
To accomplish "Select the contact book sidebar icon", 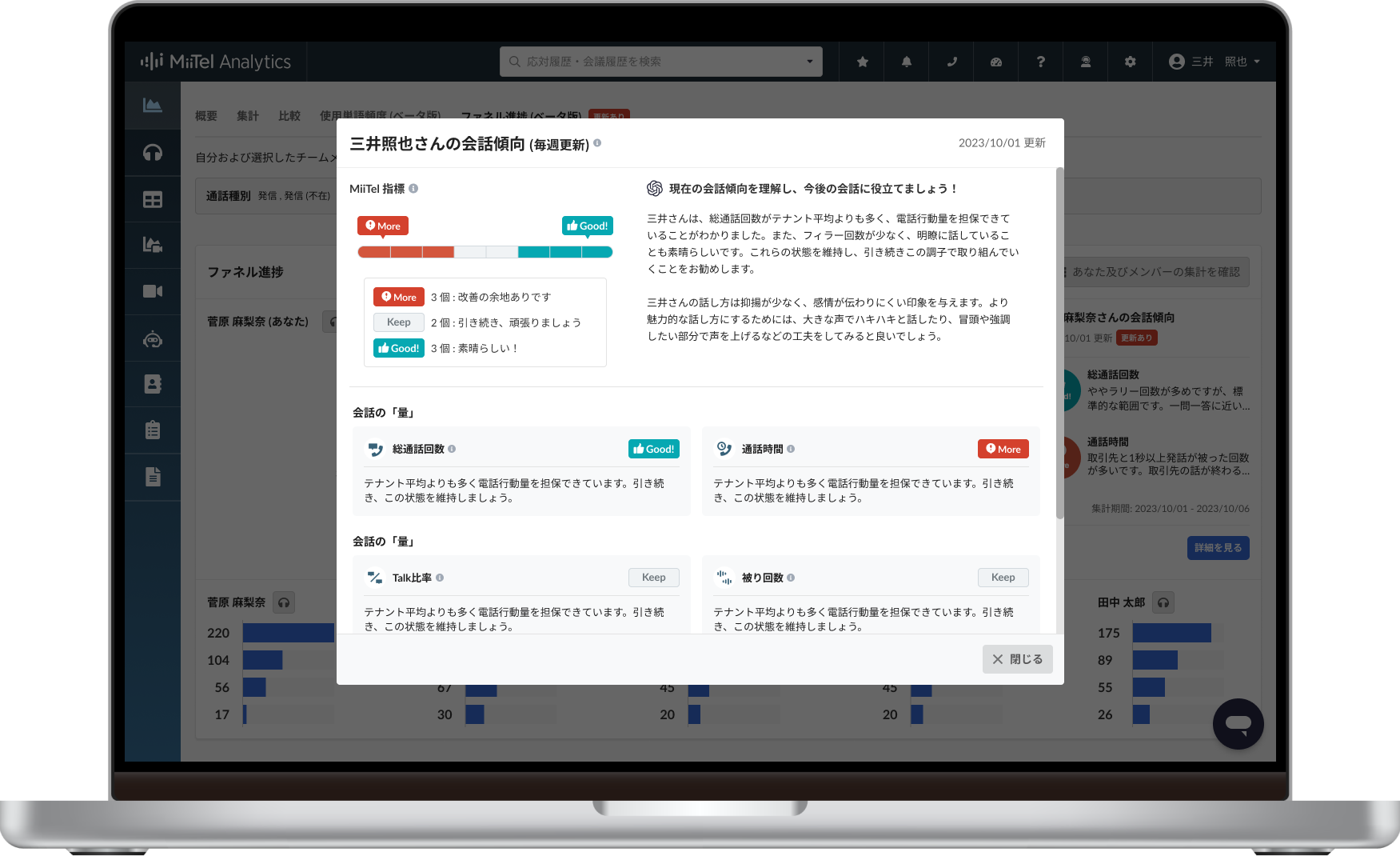I will pyautogui.click(x=153, y=384).
